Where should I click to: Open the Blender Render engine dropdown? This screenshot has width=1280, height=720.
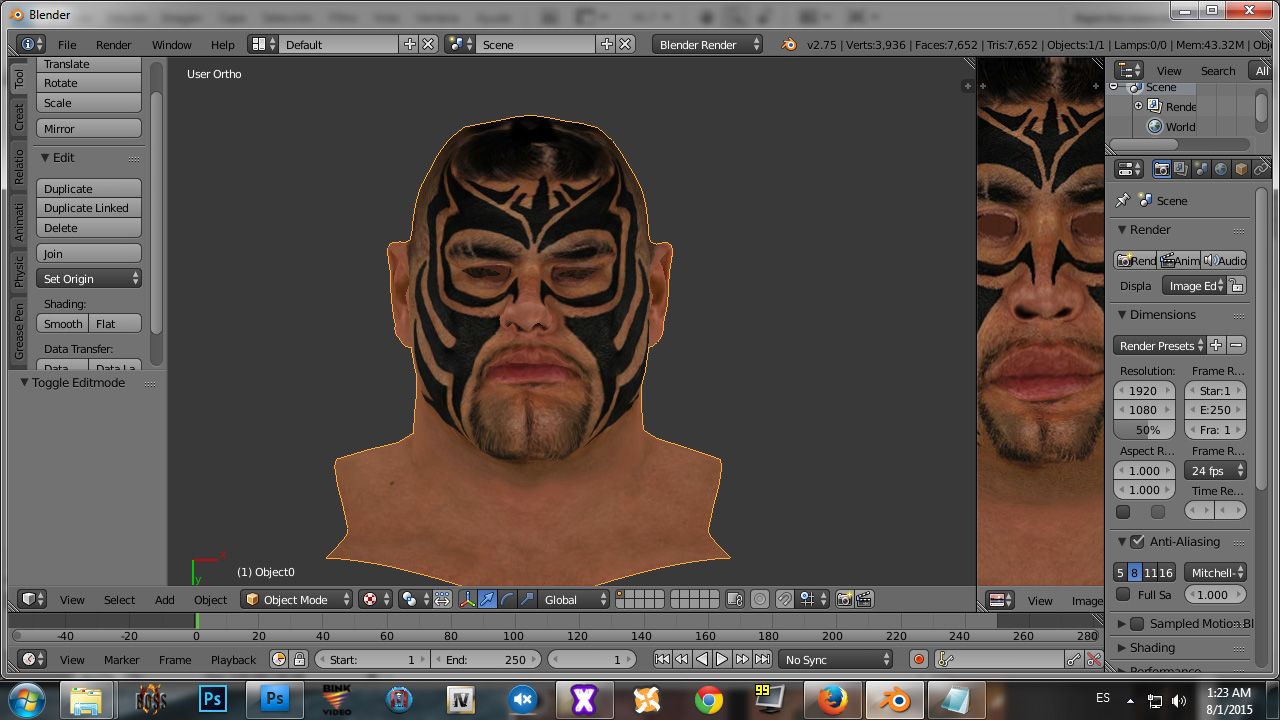click(x=707, y=44)
